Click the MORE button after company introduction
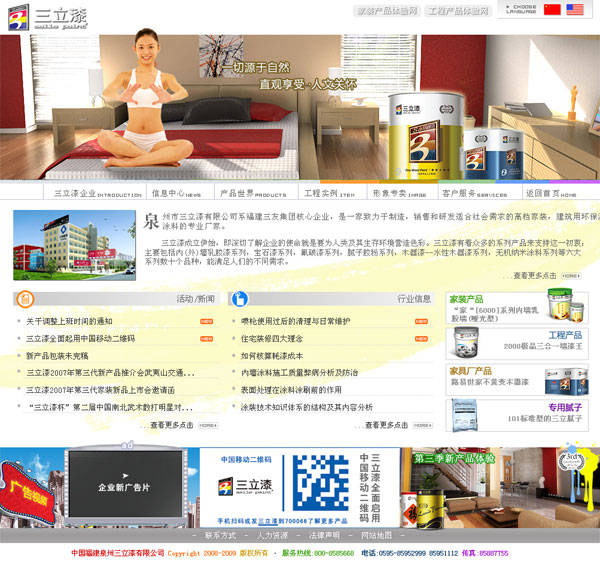Image resolution: width=600 pixels, height=561 pixels. [x=571, y=276]
